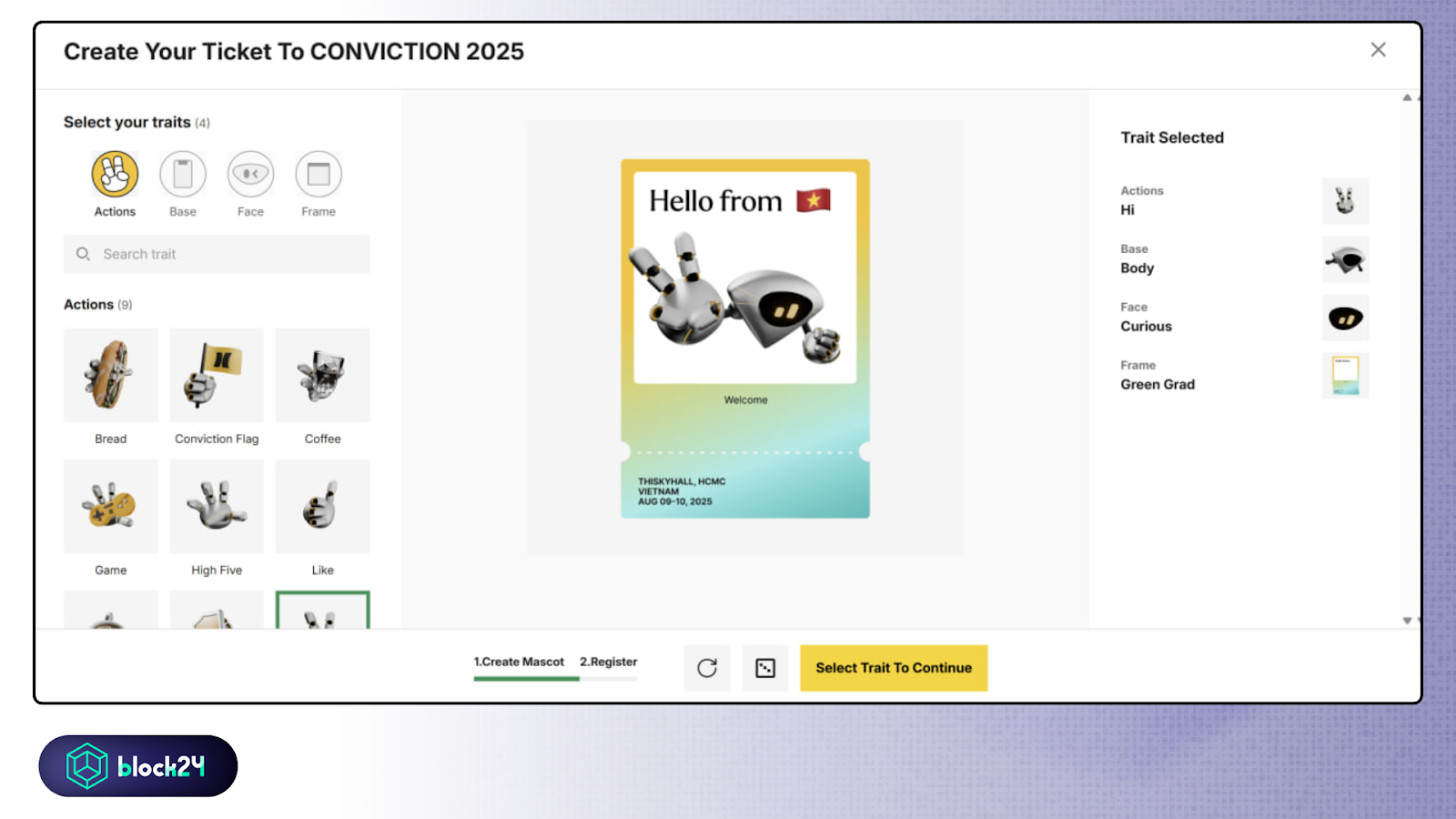Click the Green Grad frame thumbnail
Screen dimensions: 1456x819
point(1345,376)
